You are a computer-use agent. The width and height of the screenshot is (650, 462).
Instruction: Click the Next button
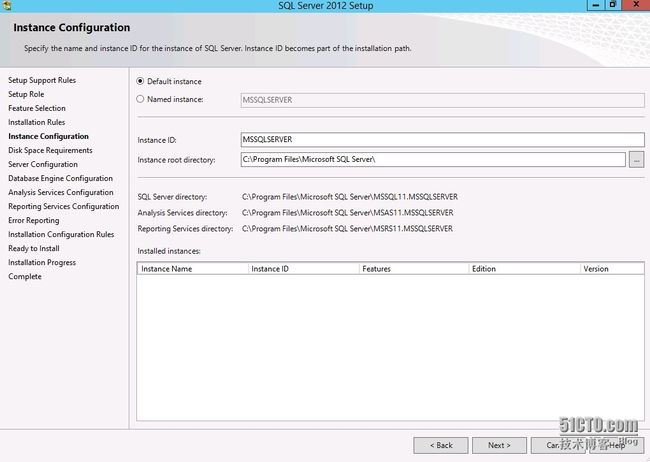tap(499, 445)
